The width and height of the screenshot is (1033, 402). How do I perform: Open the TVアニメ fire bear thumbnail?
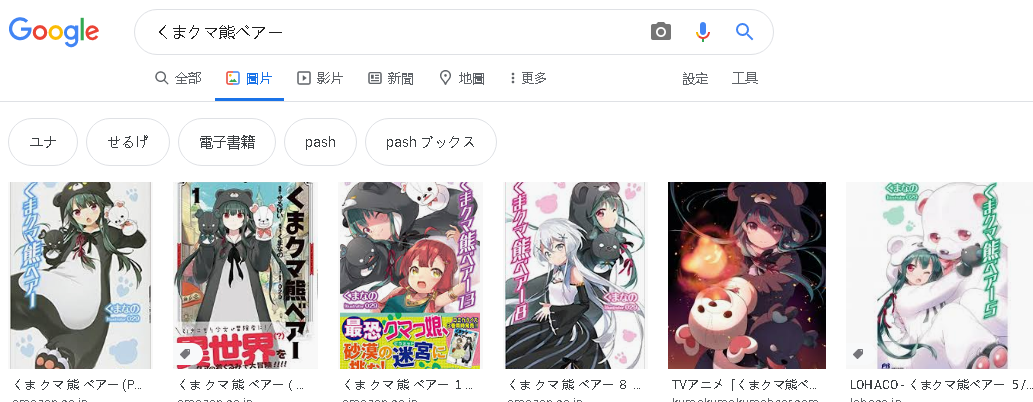(747, 275)
